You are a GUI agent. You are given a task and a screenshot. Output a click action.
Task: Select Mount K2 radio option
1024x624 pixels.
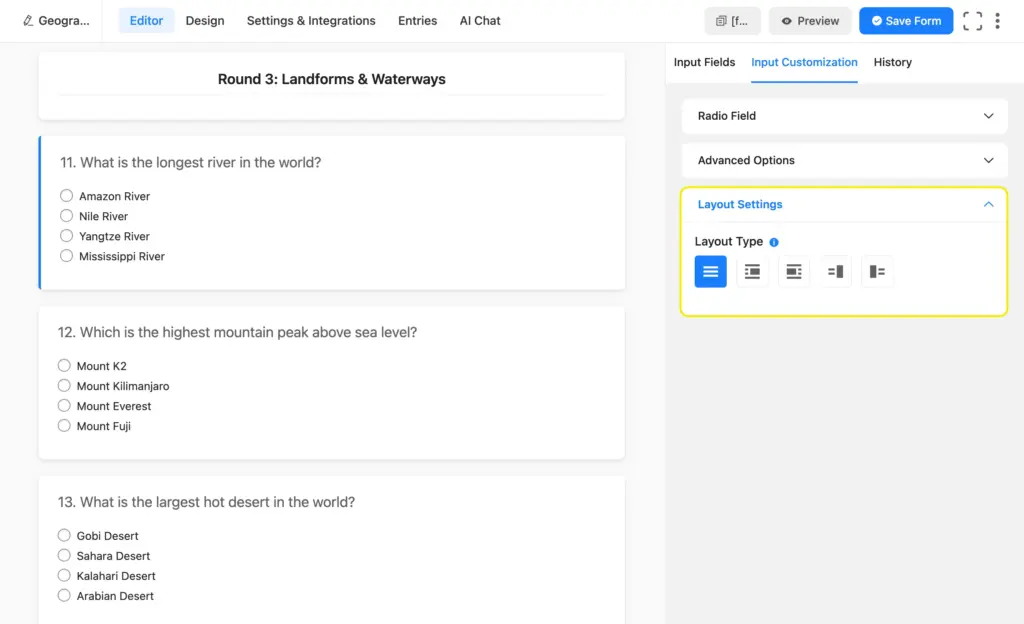pyautogui.click(x=64, y=366)
